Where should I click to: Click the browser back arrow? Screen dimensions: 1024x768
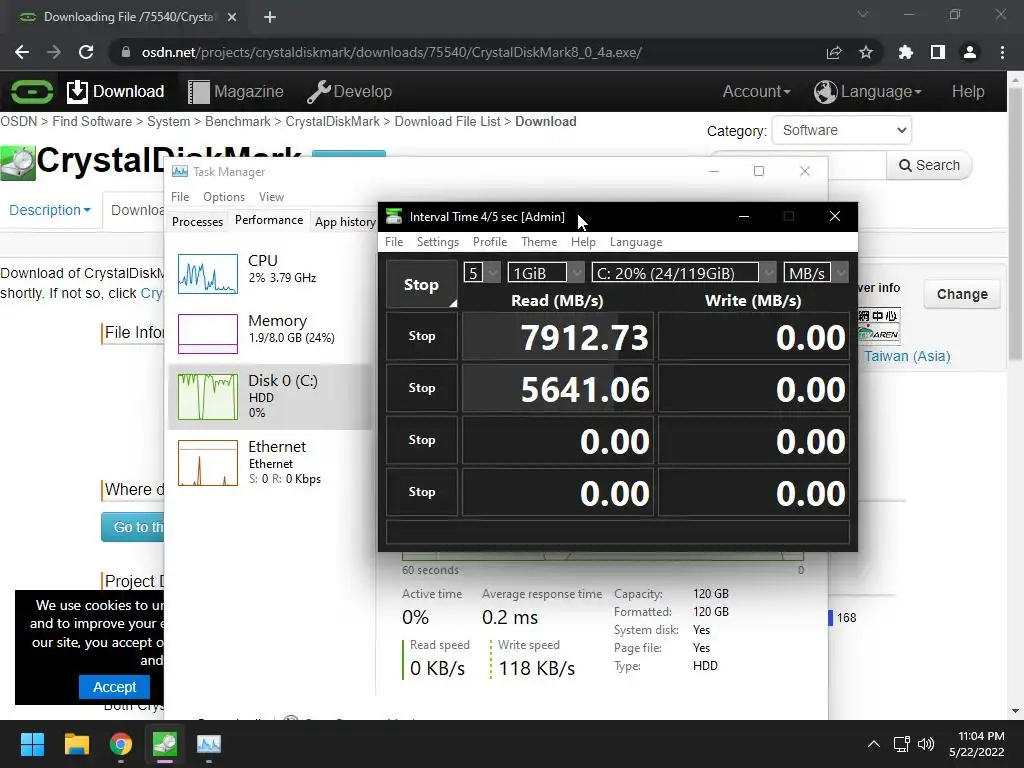coord(22,52)
